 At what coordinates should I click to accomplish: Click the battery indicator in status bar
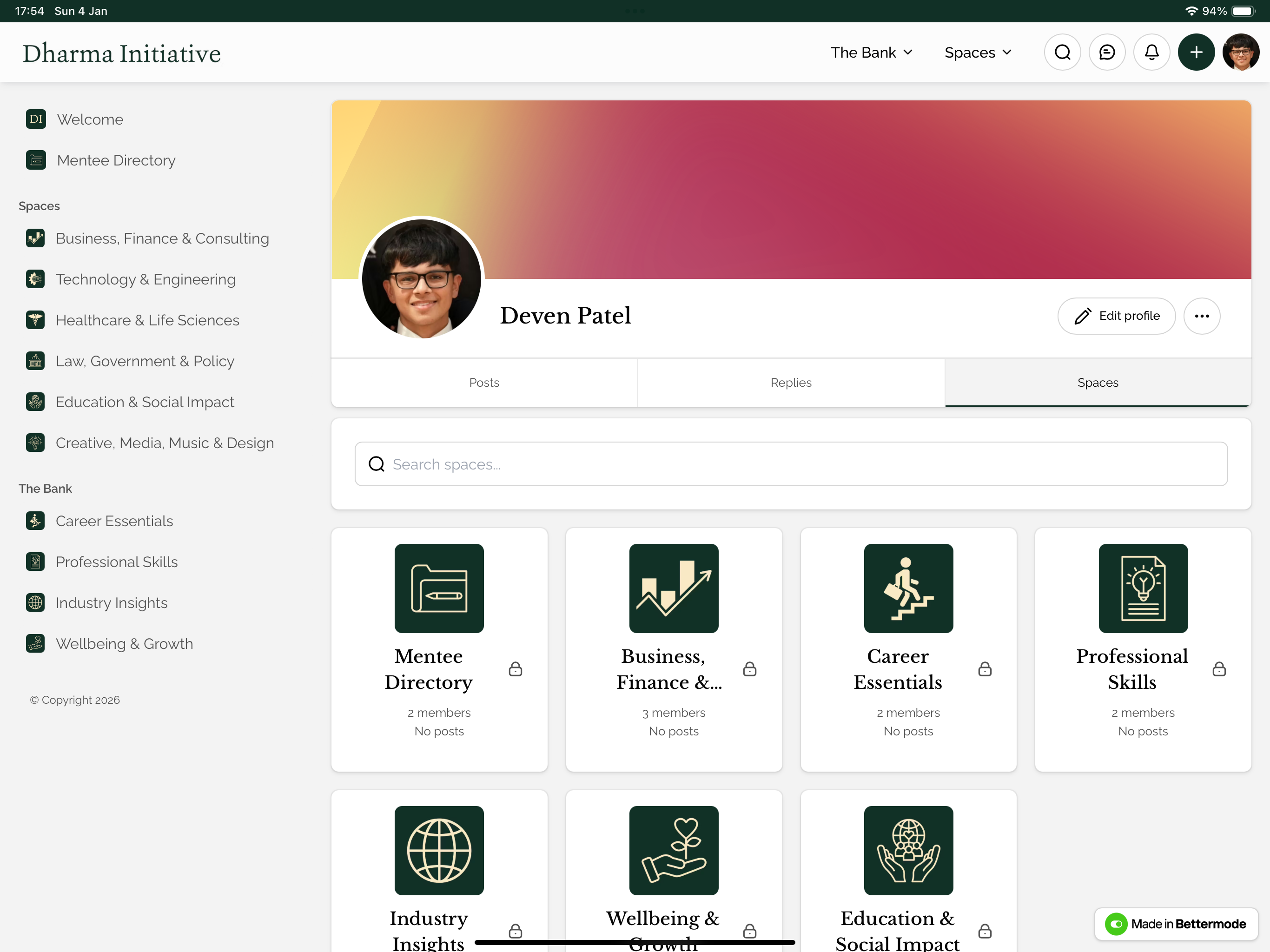(1244, 11)
